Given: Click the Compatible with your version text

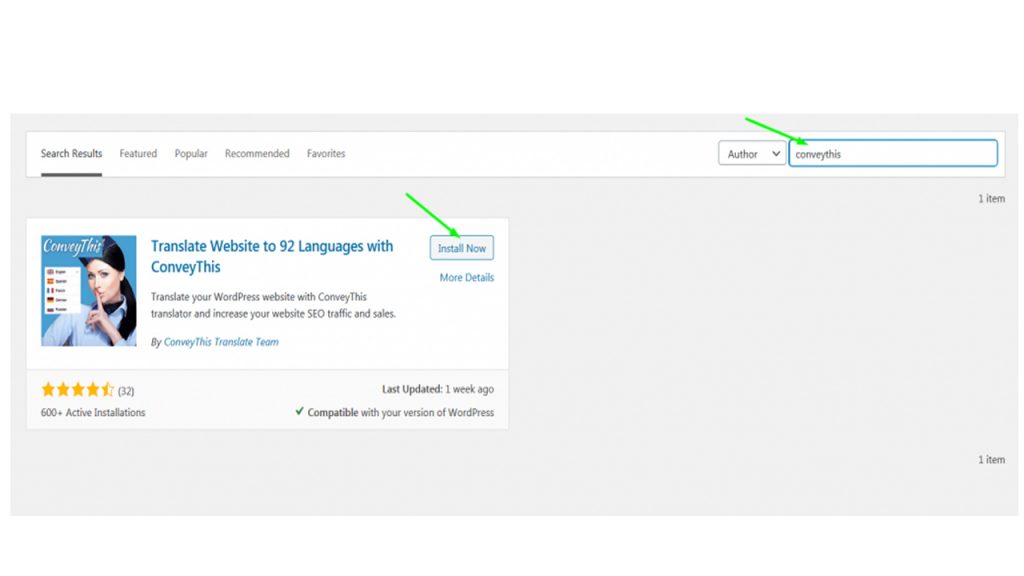Looking at the screenshot, I should coord(400,413).
